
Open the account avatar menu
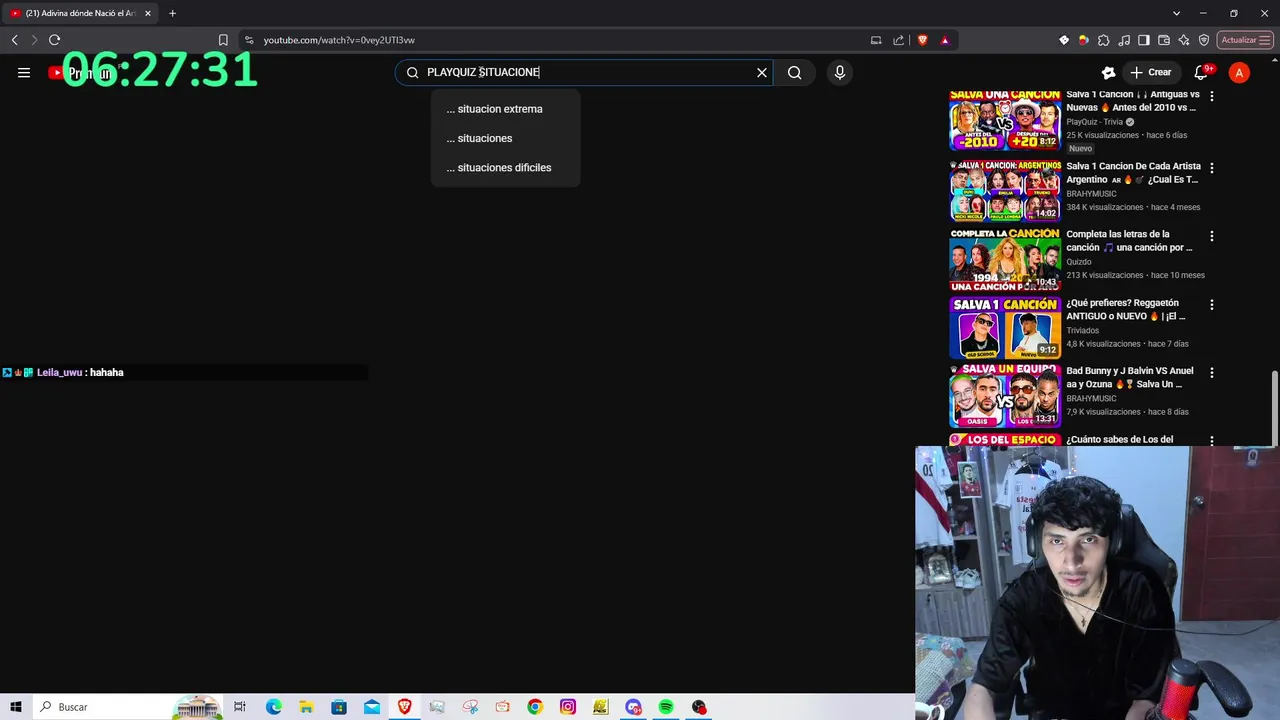click(x=1239, y=72)
